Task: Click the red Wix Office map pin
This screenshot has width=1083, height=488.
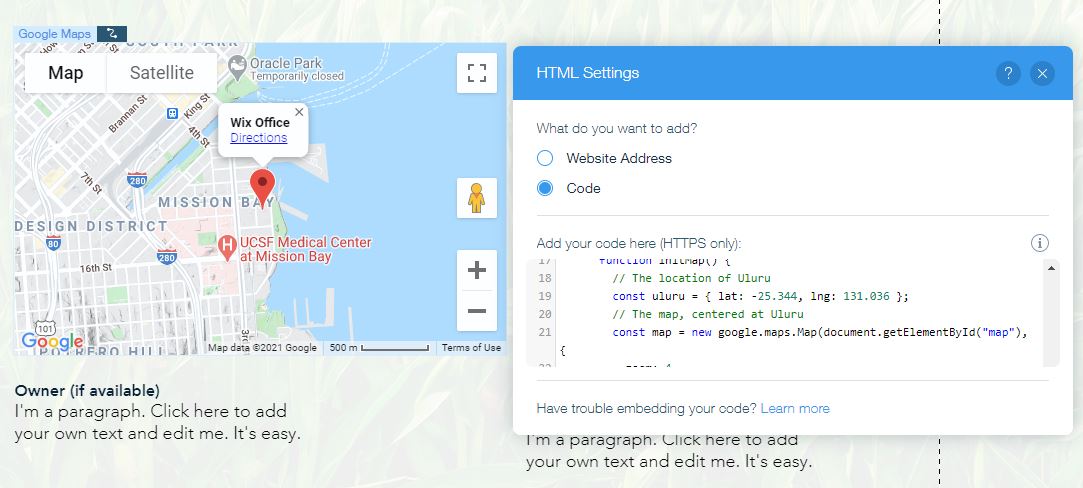Action: click(x=262, y=186)
